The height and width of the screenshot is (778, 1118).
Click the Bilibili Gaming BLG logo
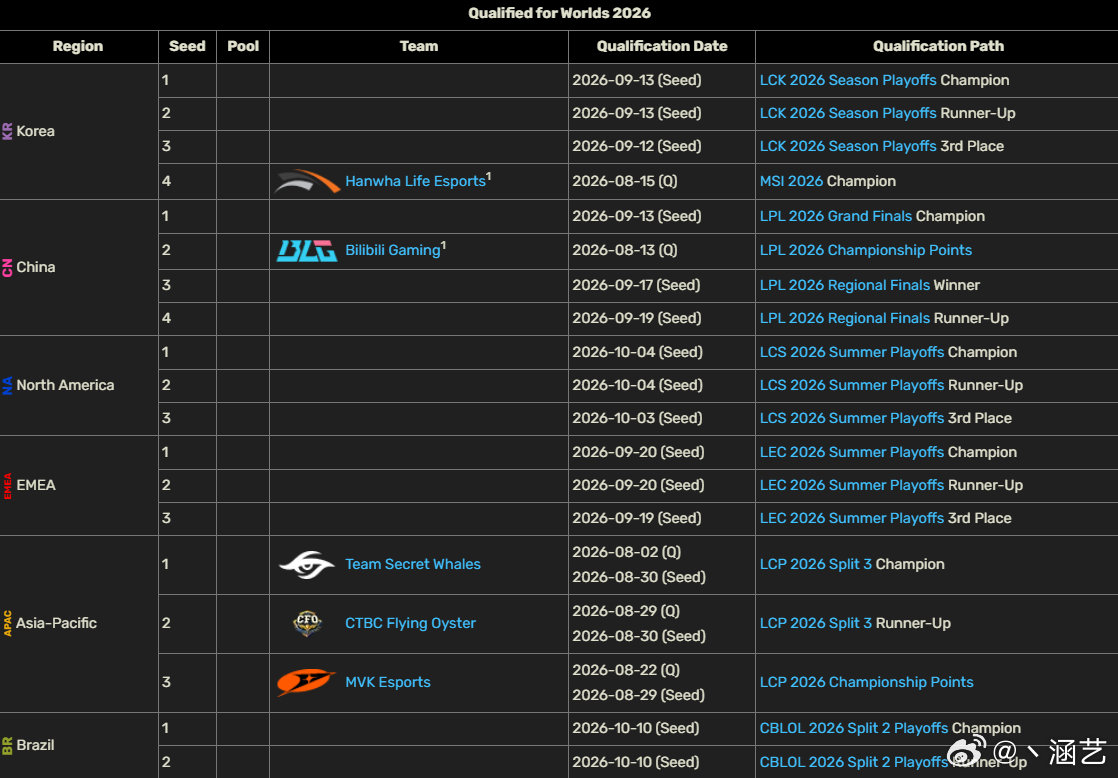pyautogui.click(x=307, y=250)
